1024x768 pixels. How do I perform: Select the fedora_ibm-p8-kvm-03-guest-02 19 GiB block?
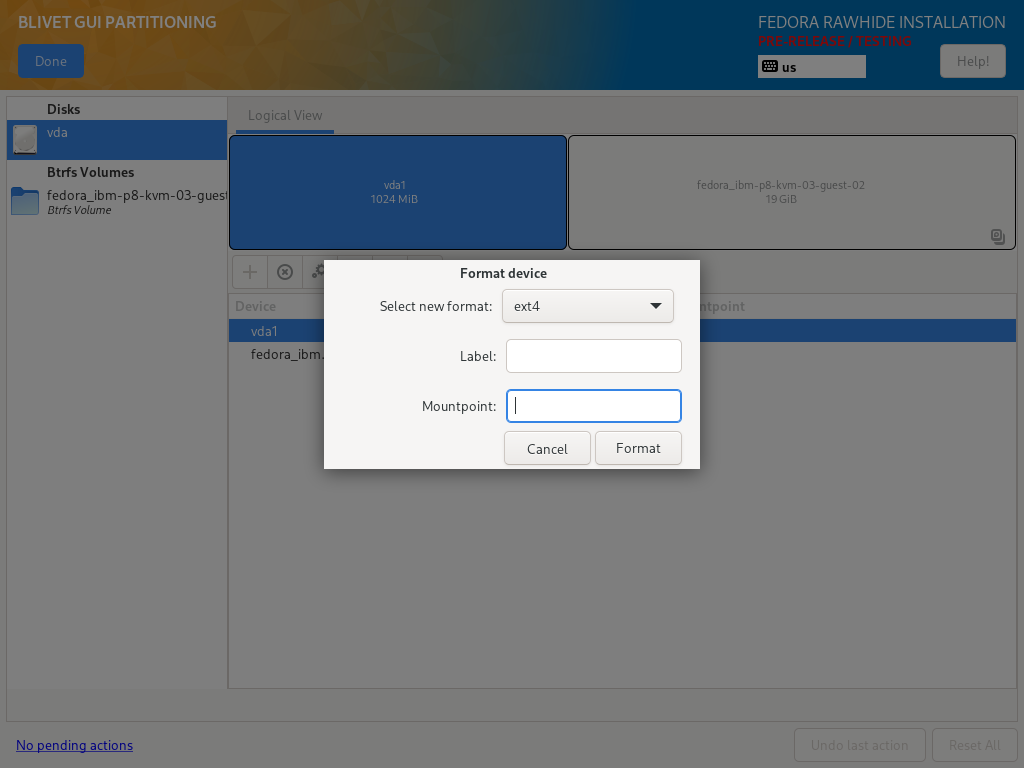(x=792, y=193)
